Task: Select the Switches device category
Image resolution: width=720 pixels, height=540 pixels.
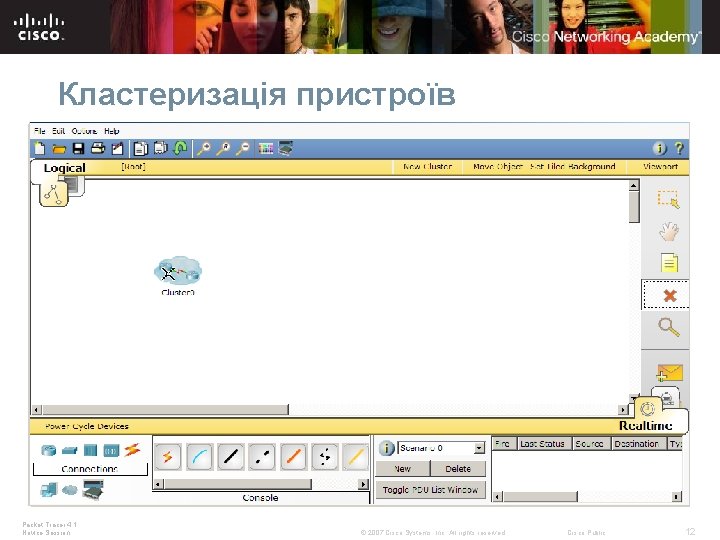Action: tap(69, 450)
